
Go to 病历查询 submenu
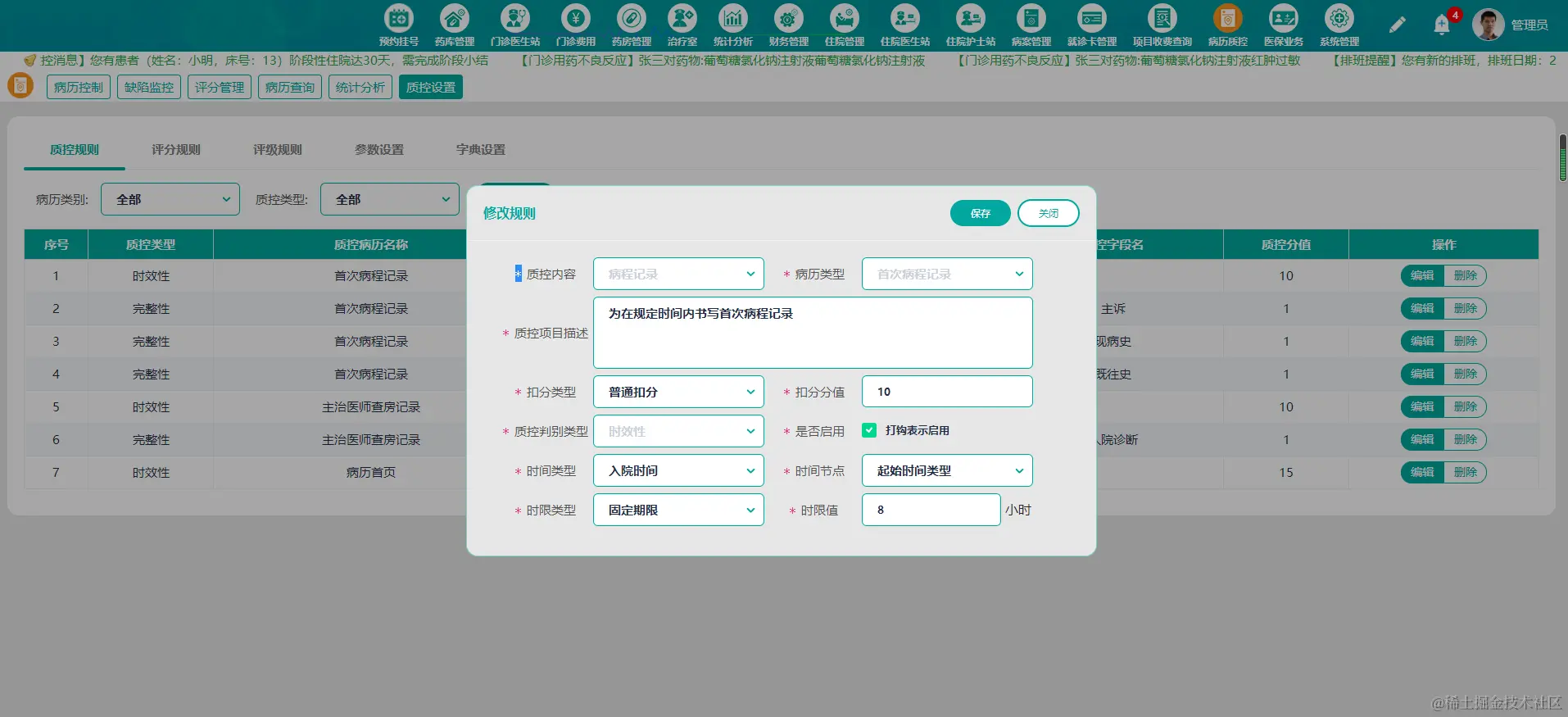click(290, 87)
